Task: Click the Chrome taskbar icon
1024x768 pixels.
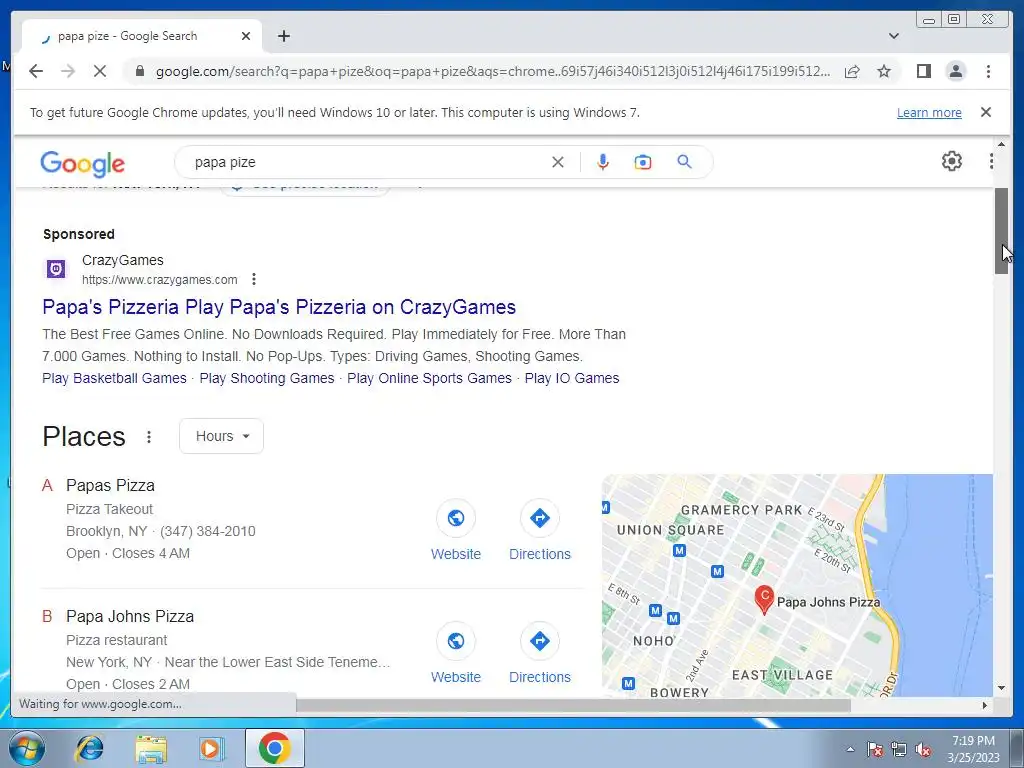Action: (x=275, y=748)
